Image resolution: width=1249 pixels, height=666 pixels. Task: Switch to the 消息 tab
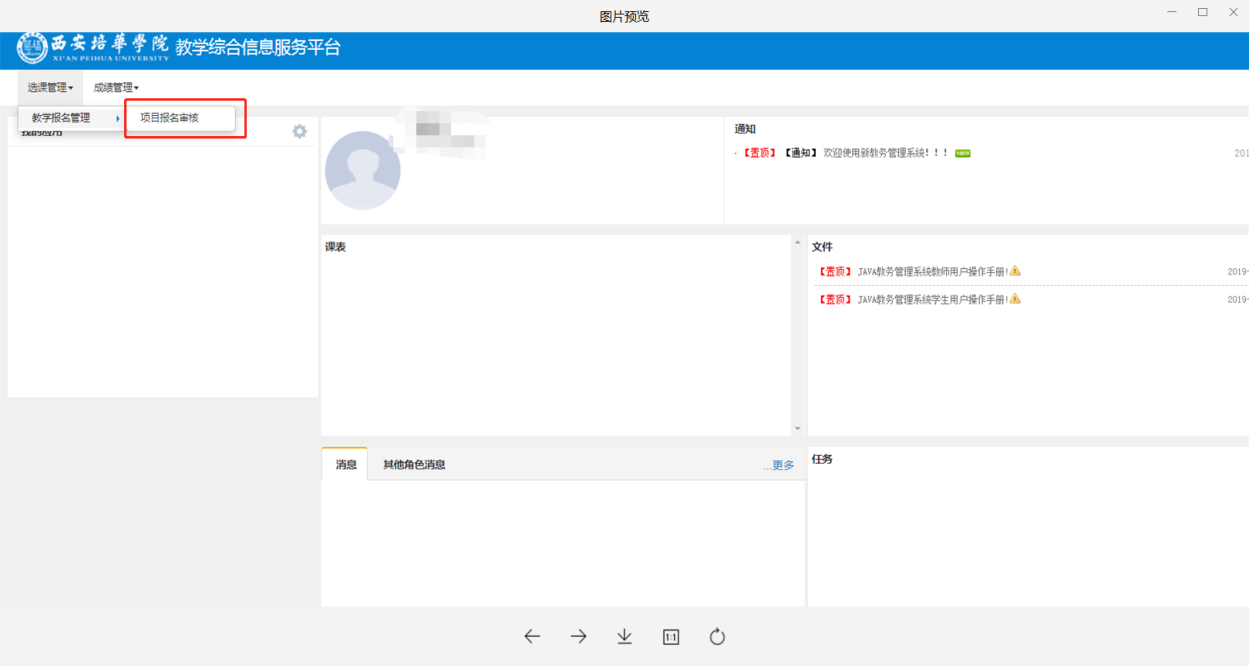346,465
